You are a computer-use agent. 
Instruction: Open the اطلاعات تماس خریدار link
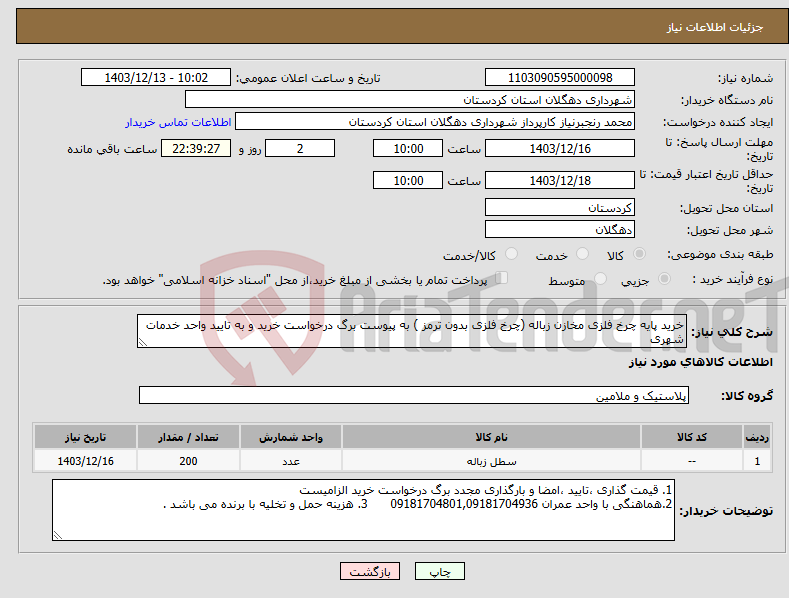click(178, 122)
